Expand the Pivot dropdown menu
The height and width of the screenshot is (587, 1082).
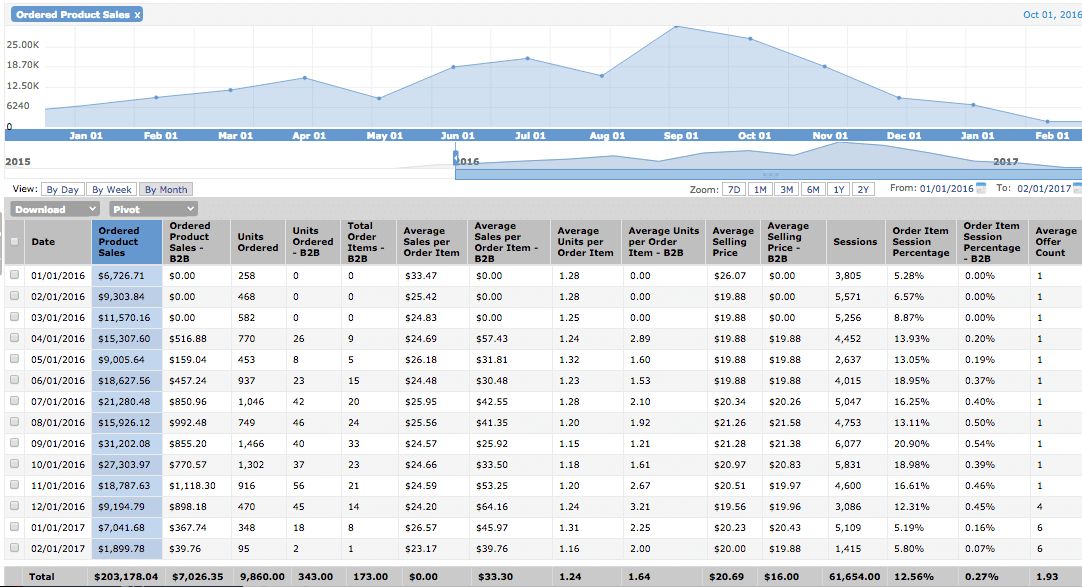tap(153, 209)
